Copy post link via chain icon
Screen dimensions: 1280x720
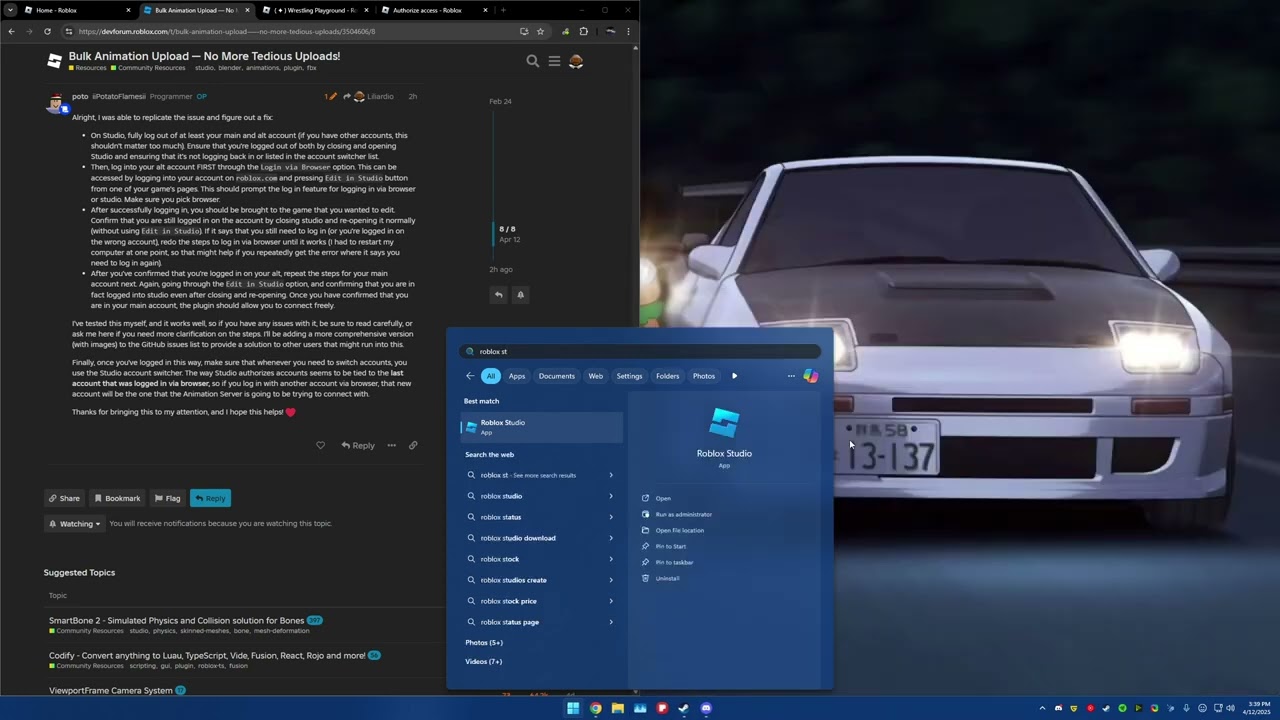pyautogui.click(x=413, y=445)
